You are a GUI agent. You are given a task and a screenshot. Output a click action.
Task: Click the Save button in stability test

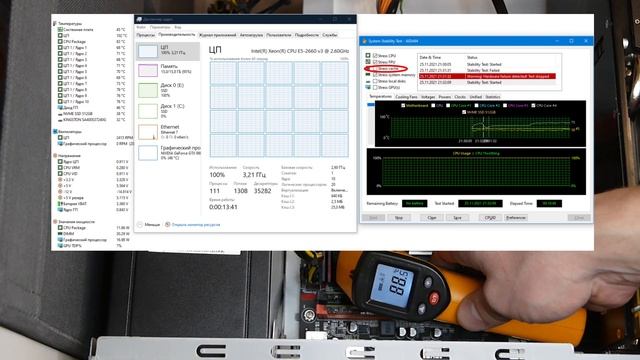tap(458, 218)
